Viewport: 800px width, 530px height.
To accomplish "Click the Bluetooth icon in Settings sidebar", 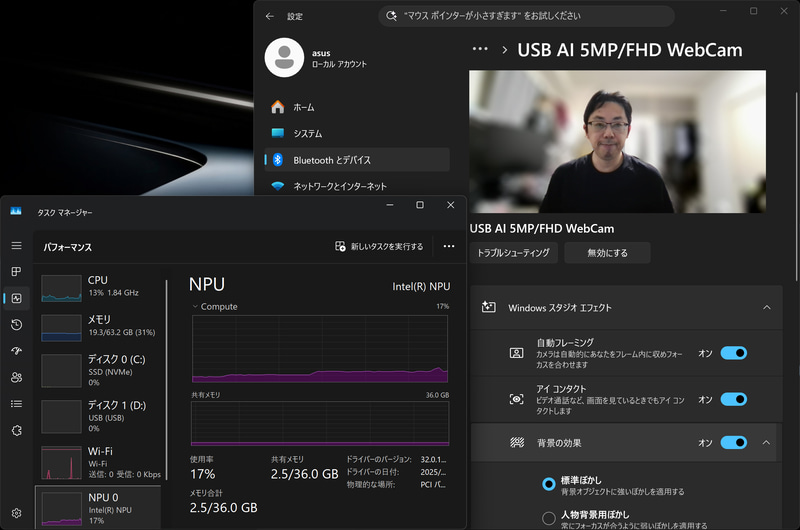I will [278, 160].
